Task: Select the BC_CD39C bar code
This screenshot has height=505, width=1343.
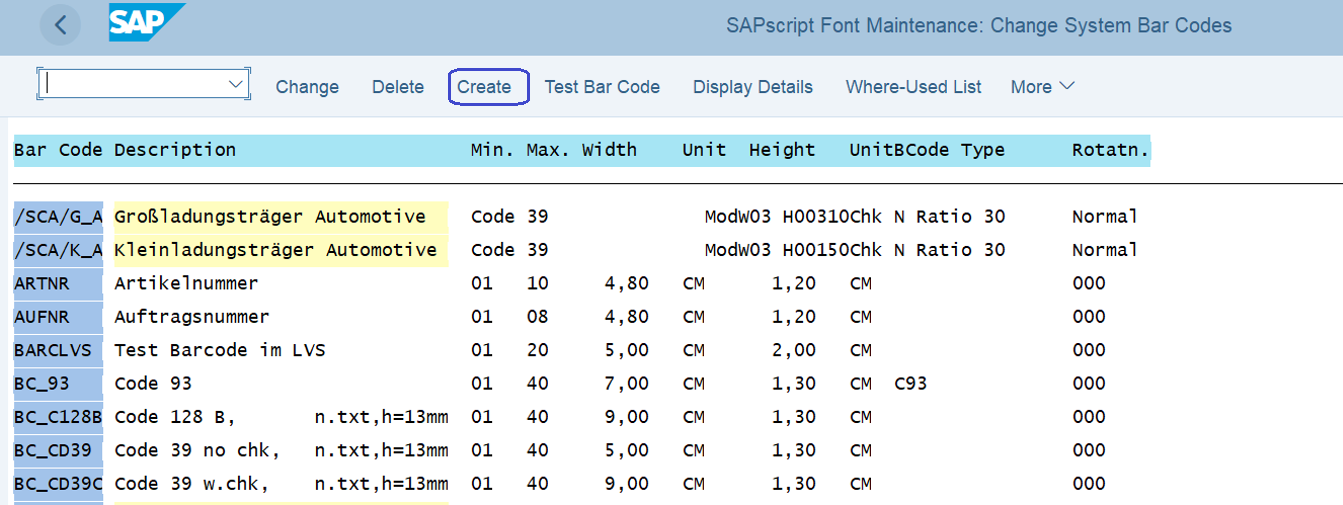Action: 58,484
